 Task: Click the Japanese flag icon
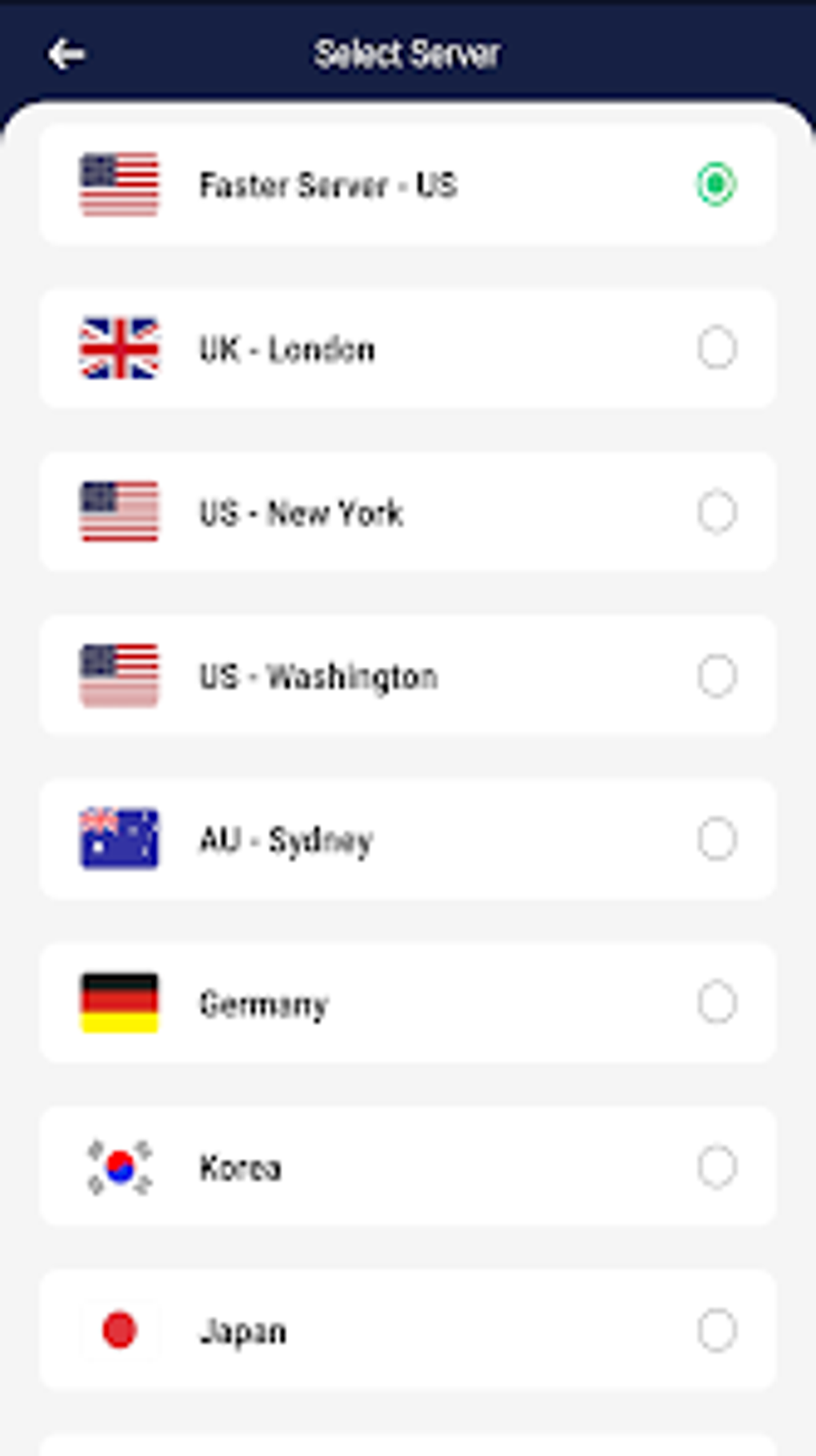(119, 1330)
